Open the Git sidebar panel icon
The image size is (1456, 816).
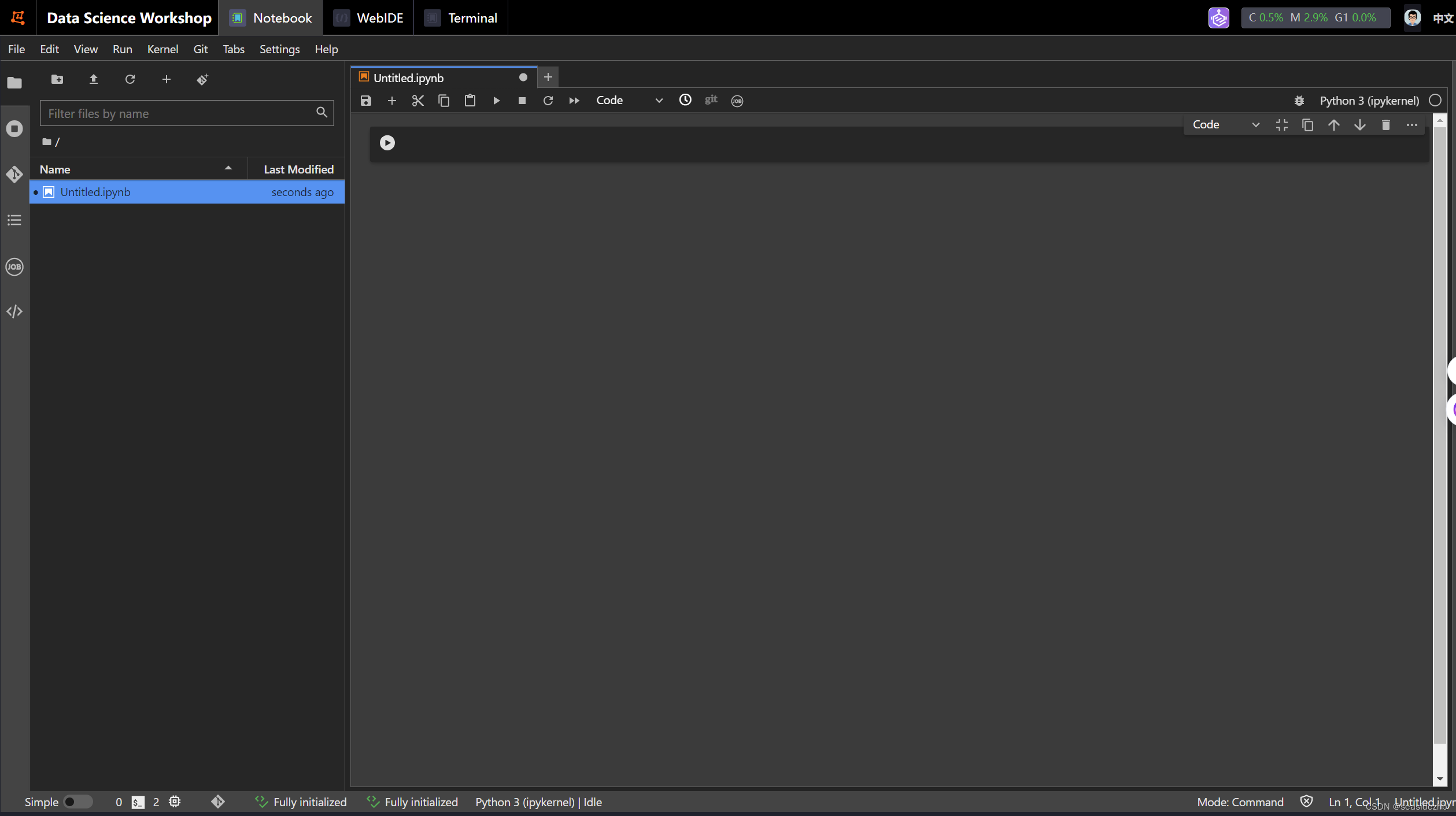pos(14,174)
